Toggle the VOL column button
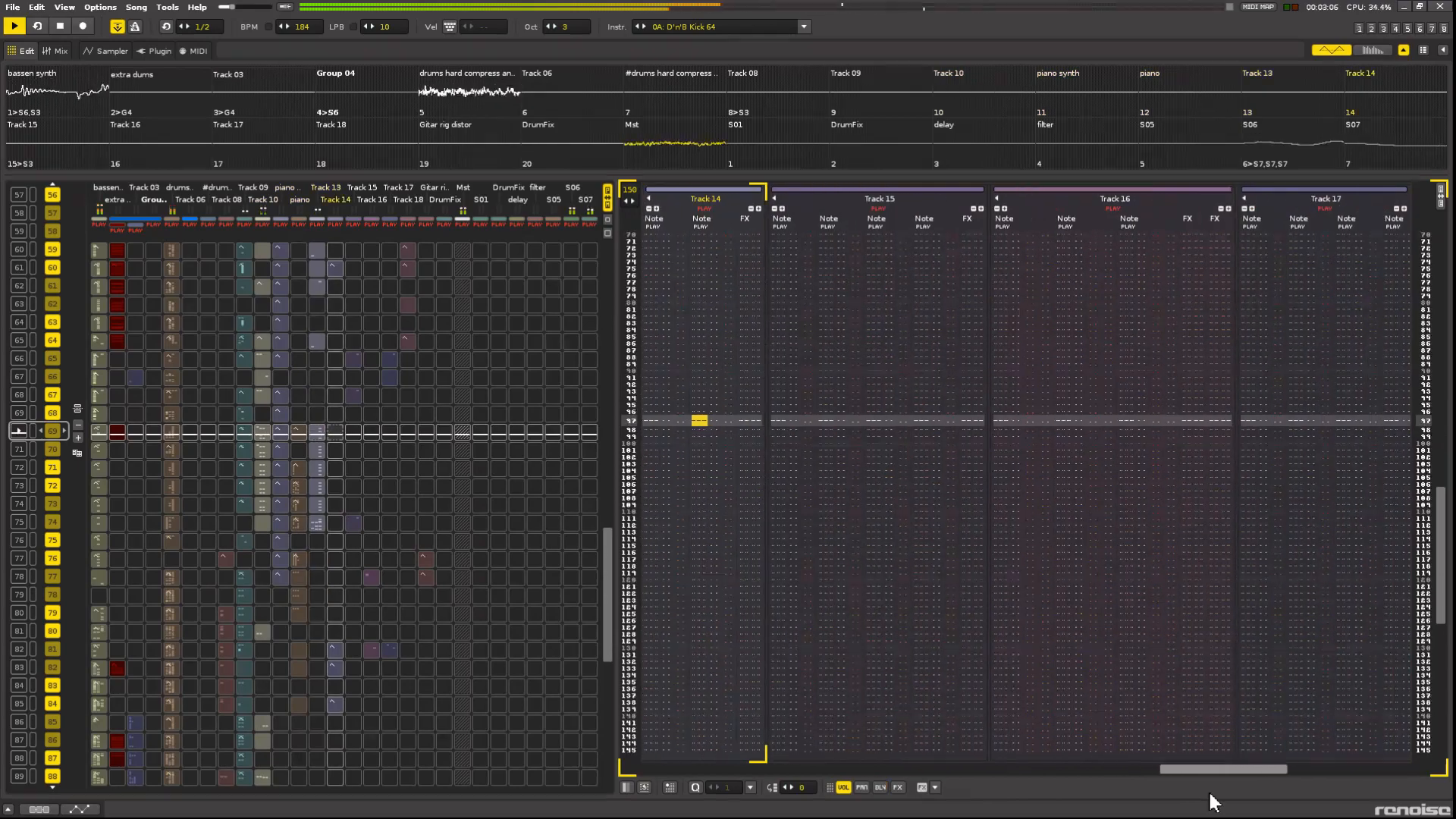Viewport: 1456px width, 819px height. pyautogui.click(x=843, y=788)
